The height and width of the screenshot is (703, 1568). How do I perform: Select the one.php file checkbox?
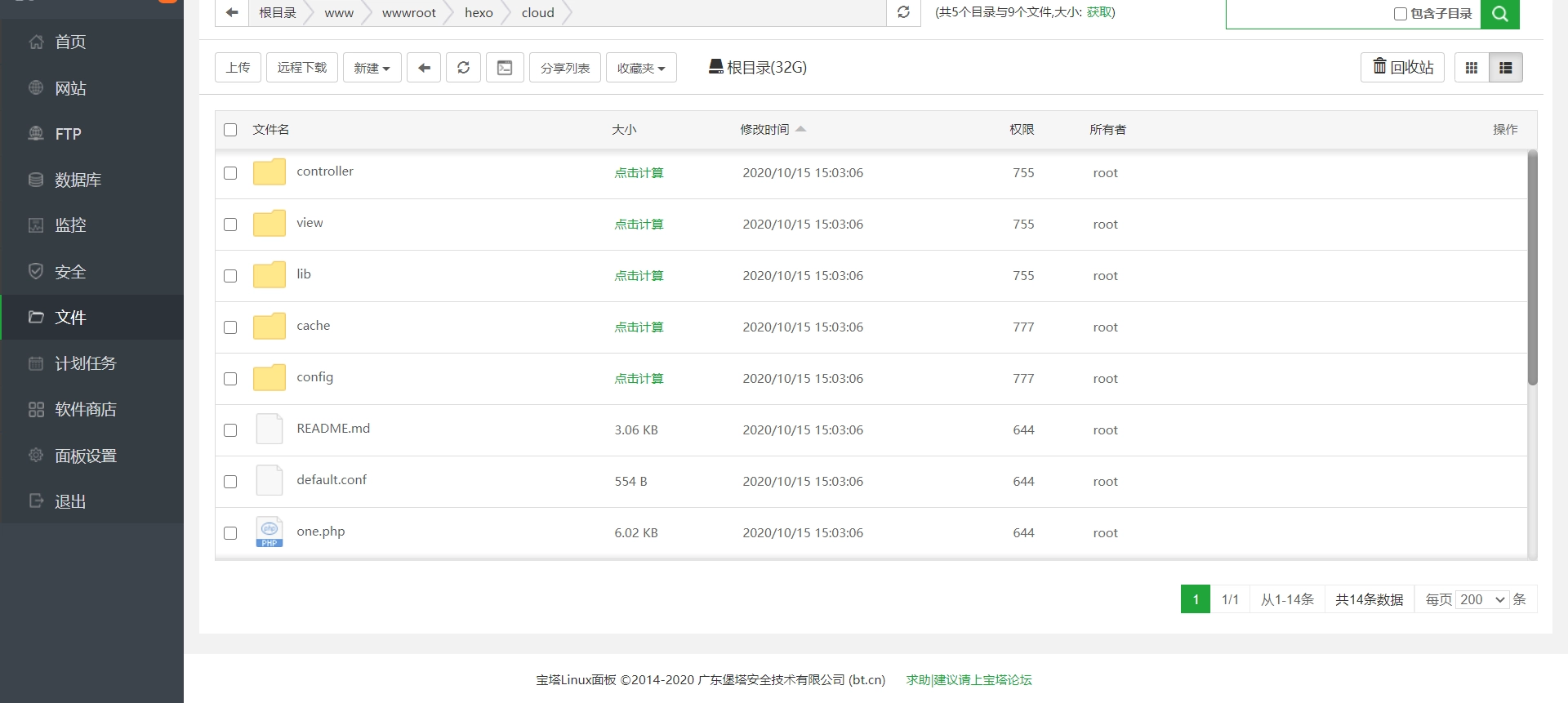click(x=230, y=533)
